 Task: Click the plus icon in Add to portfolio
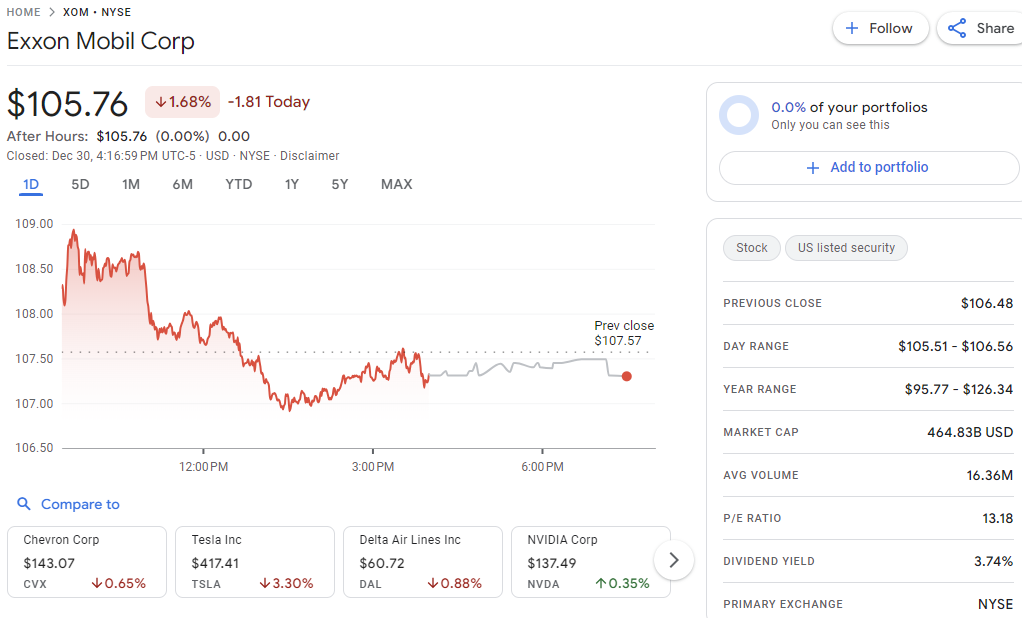[812, 168]
